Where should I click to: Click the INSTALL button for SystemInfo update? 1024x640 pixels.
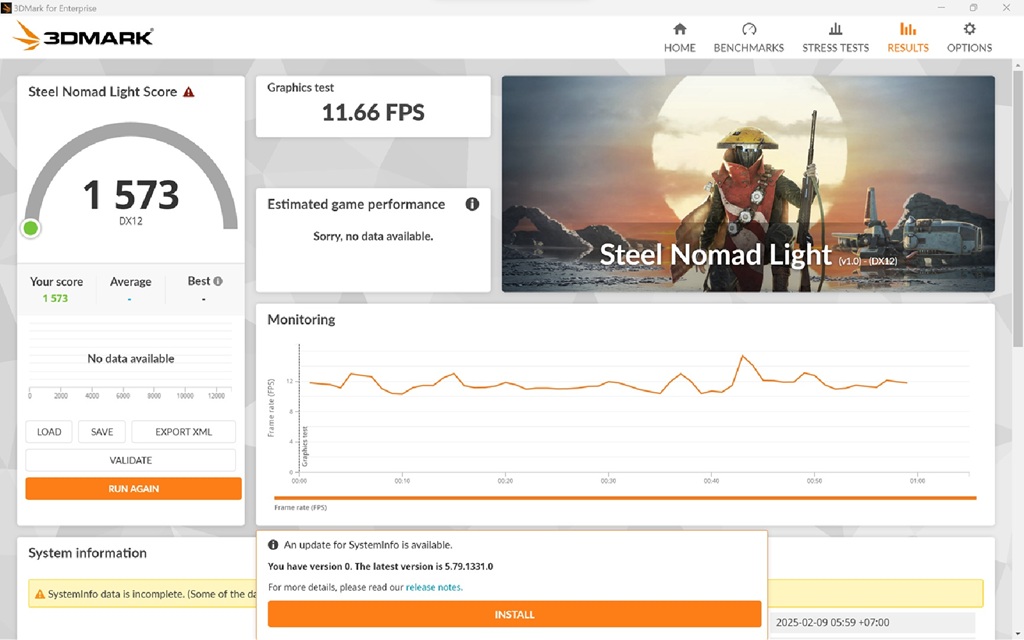pyautogui.click(x=515, y=615)
